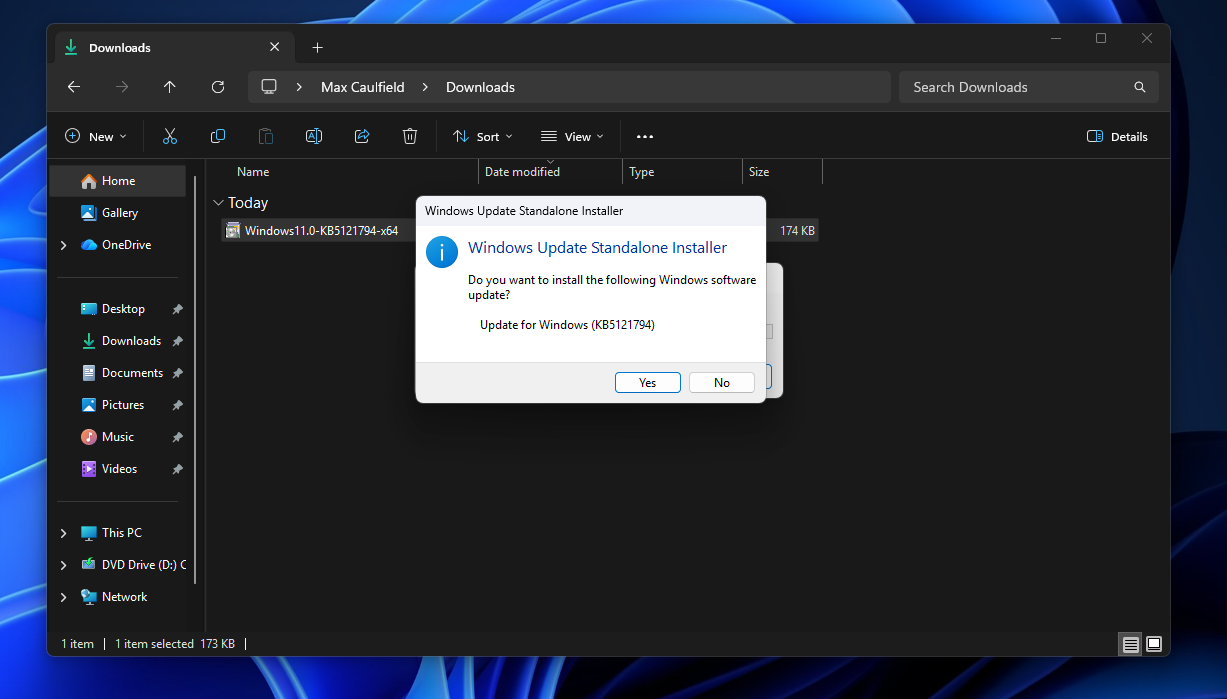
Task: Click the pin icon beside Desktop
Action: (x=177, y=309)
